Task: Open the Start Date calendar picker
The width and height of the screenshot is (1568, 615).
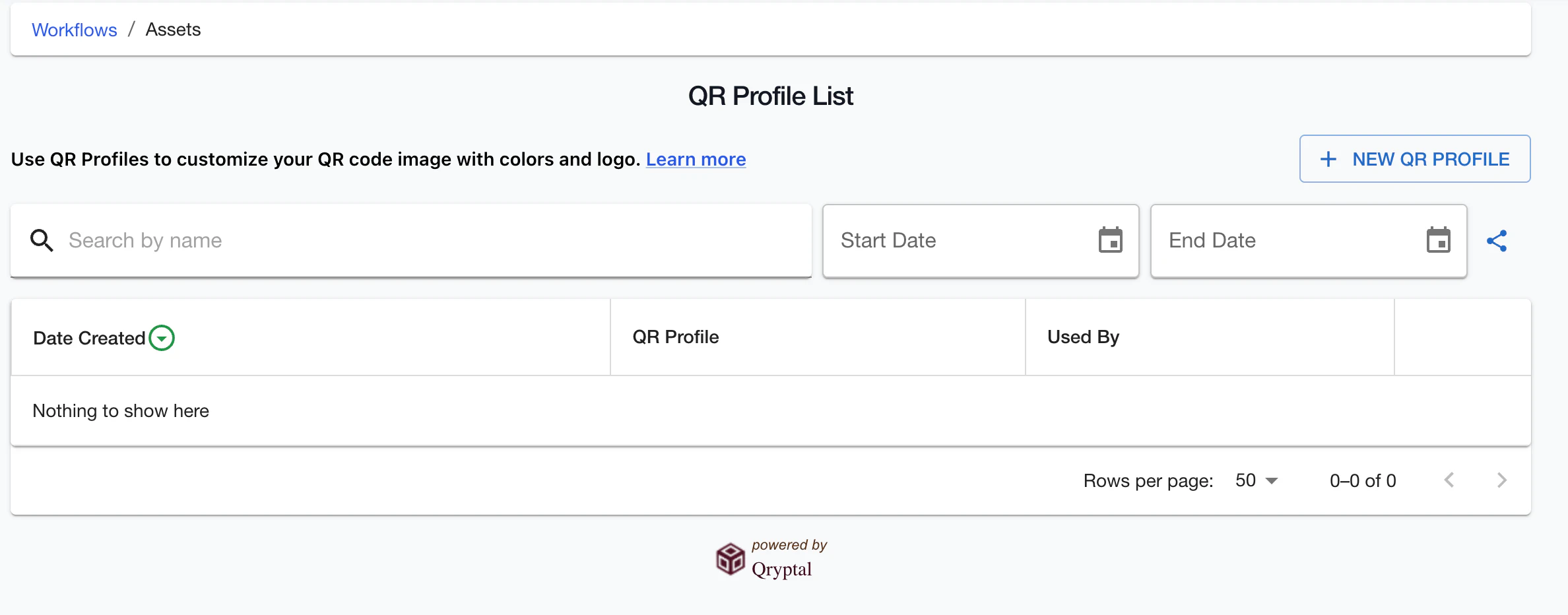Action: point(1111,240)
